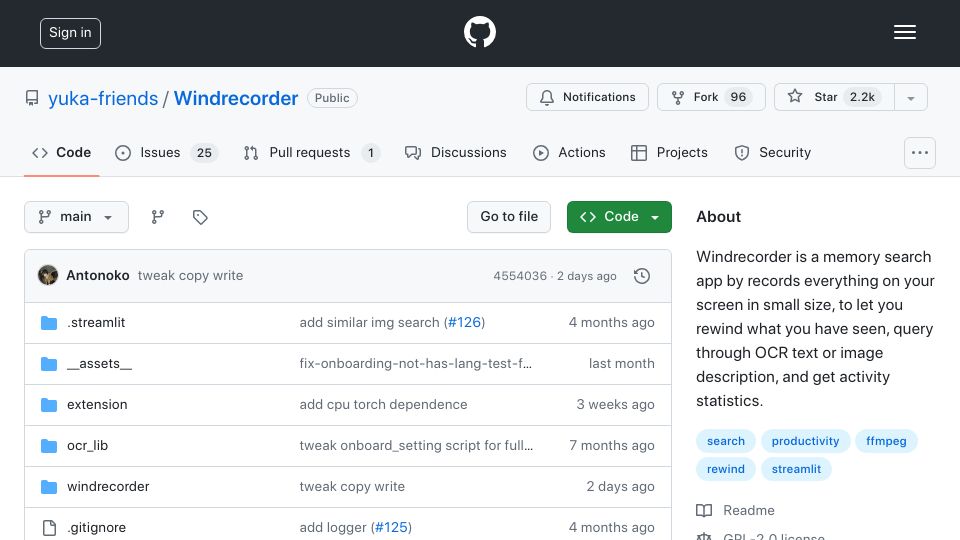Click the extension folder icon
960x540 pixels.
tap(49, 405)
